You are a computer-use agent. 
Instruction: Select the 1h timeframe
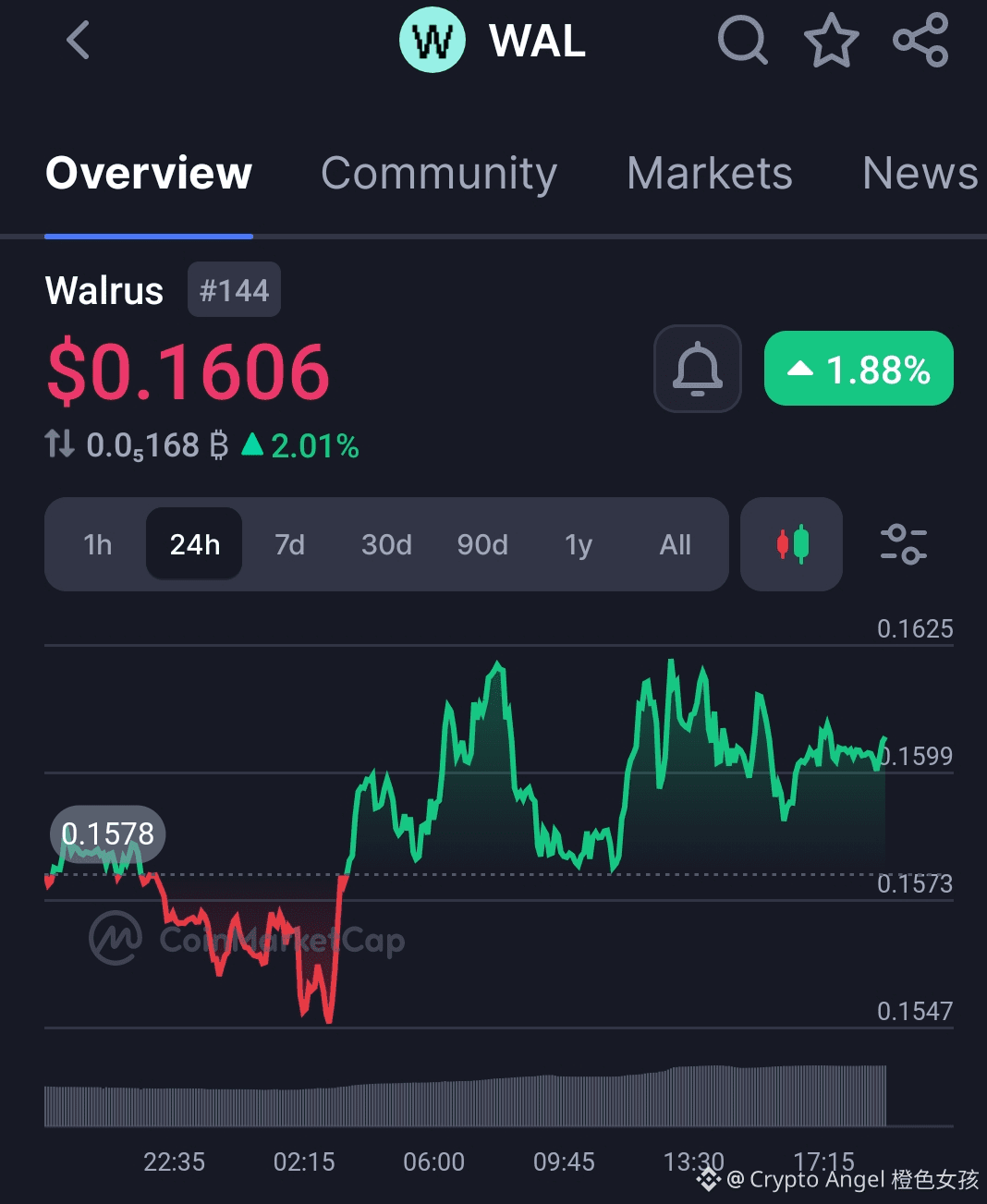pyautogui.click(x=97, y=544)
